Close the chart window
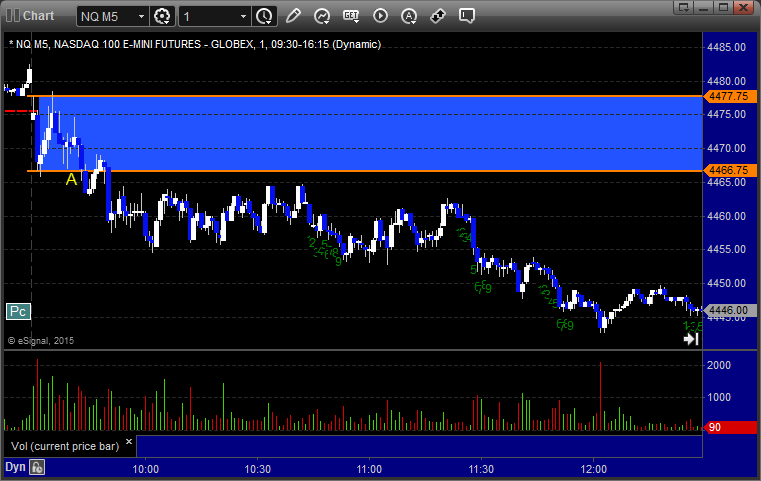761x481 pixels. (x=744, y=7)
